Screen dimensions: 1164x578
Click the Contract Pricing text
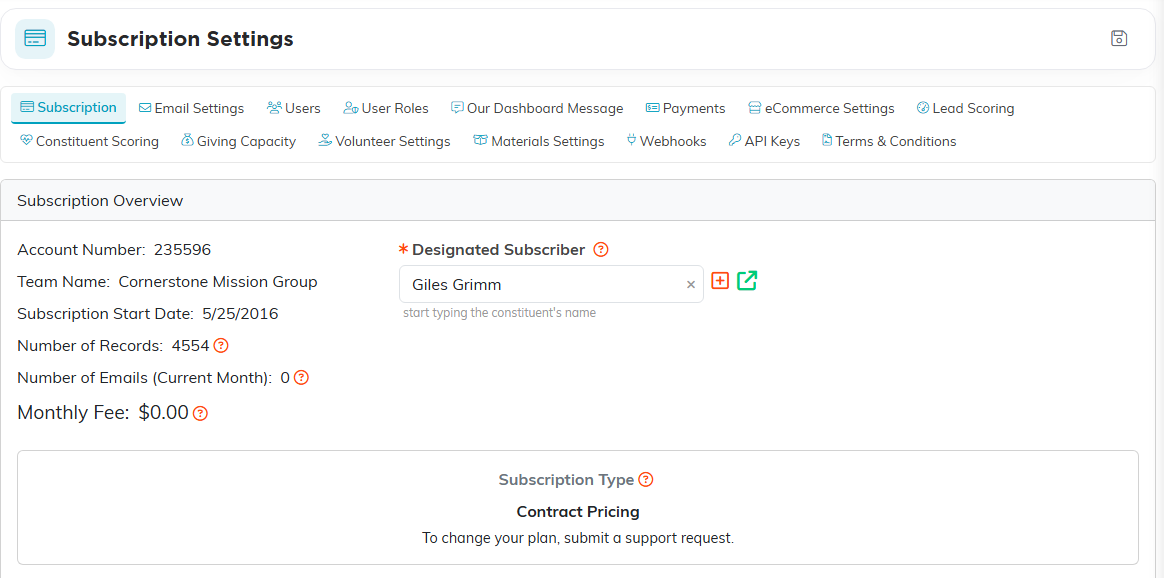tap(578, 511)
